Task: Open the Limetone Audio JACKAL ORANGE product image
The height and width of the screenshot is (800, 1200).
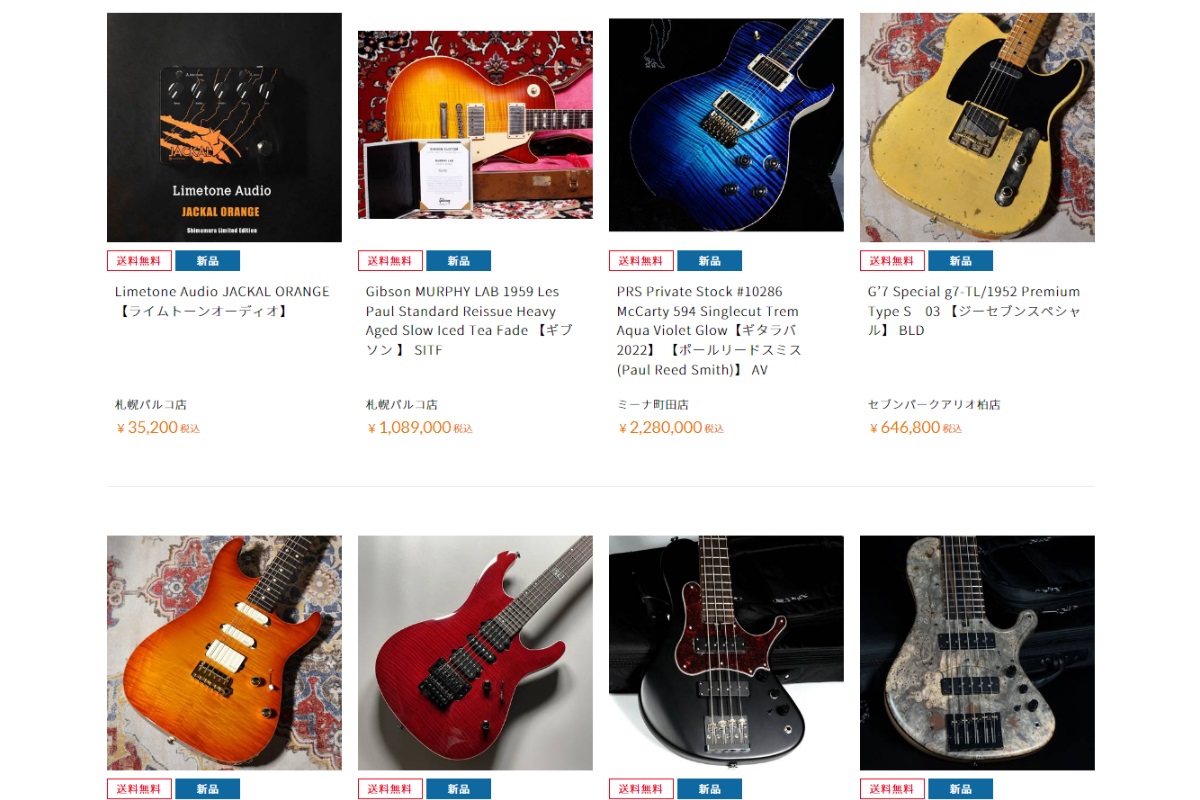Action: click(224, 127)
